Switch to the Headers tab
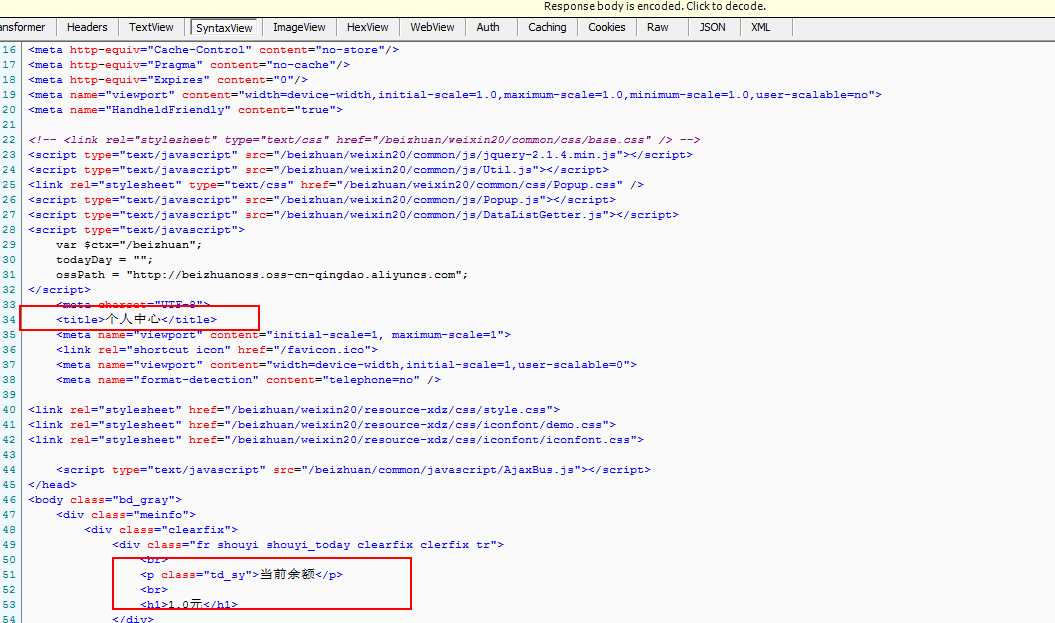Viewport: 1055px width, 623px height. click(87, 28)
